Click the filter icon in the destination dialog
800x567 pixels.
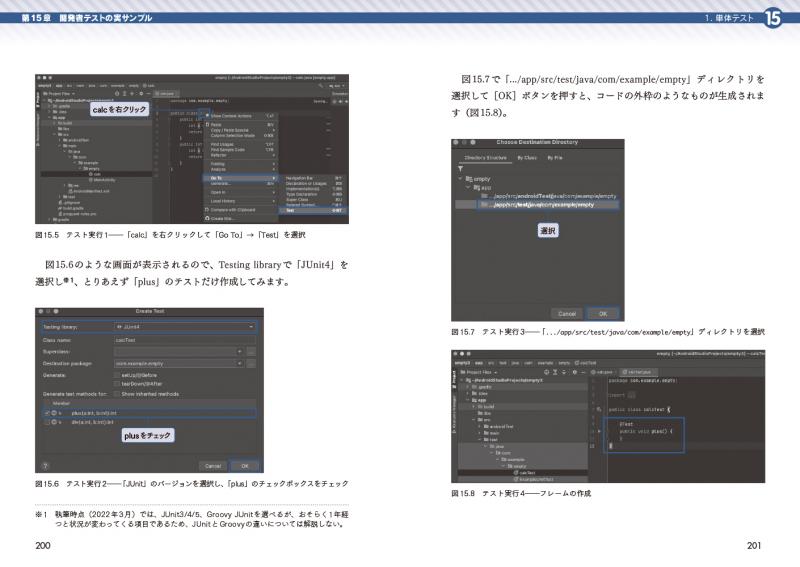(460, 169)
